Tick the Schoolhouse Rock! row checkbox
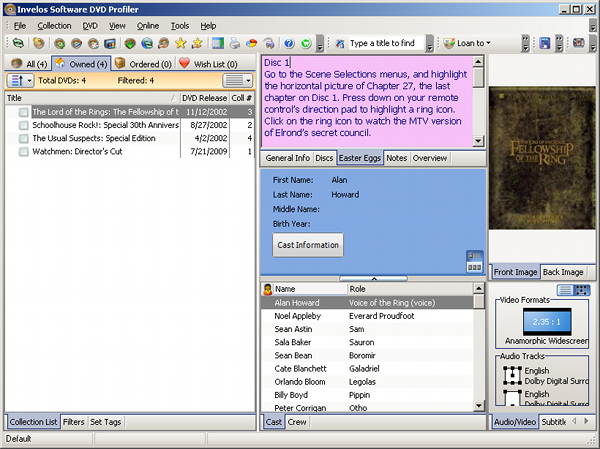This screenshot has height=449, width=600. tap(24, 125)
